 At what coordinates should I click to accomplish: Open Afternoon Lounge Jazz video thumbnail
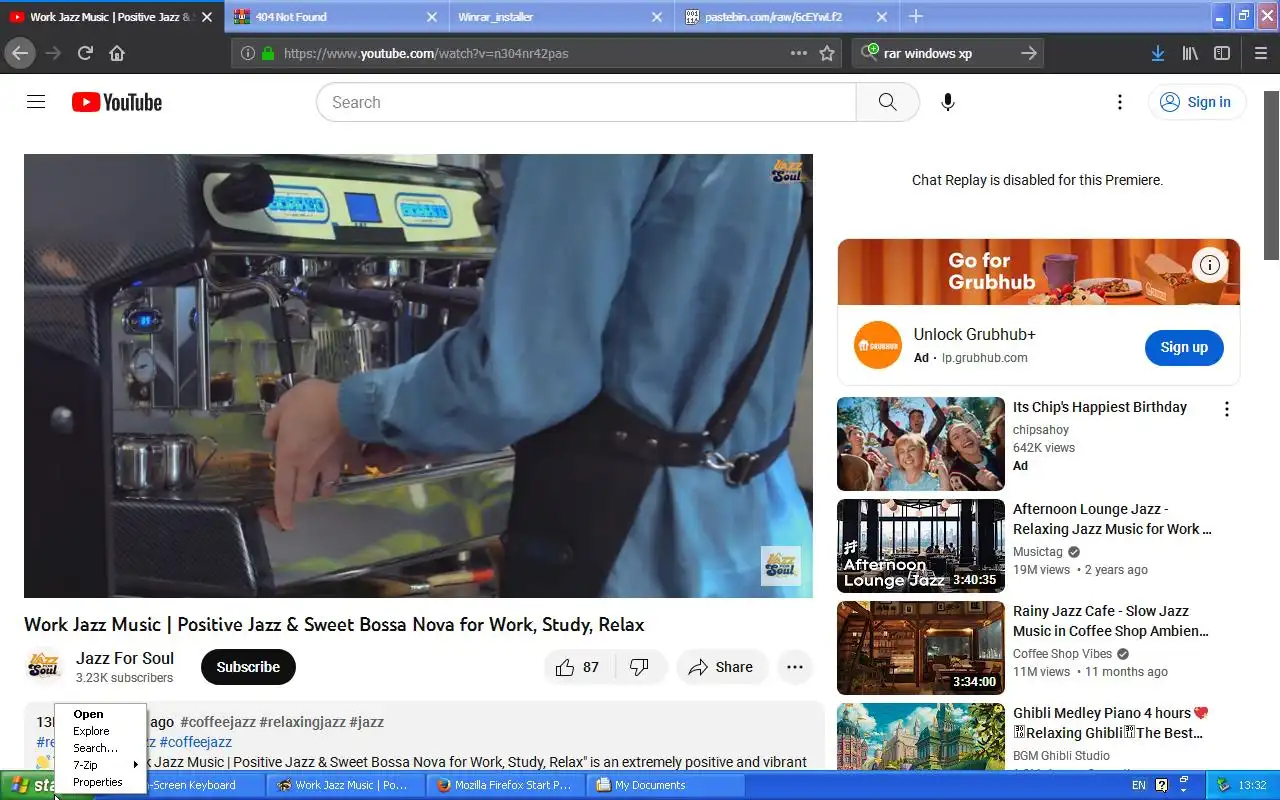920,546
